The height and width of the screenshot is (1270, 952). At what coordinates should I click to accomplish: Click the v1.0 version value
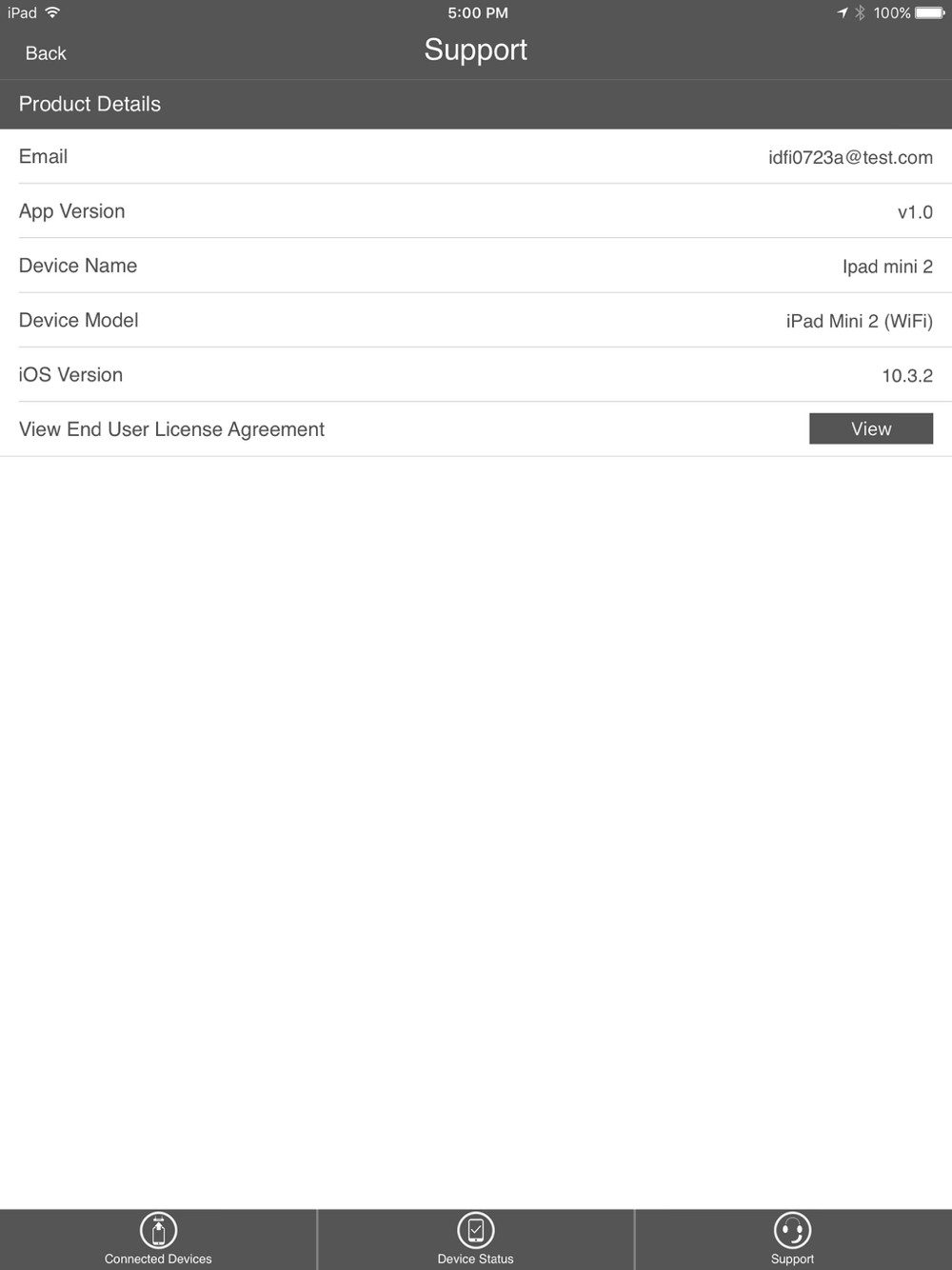point(915,212)
